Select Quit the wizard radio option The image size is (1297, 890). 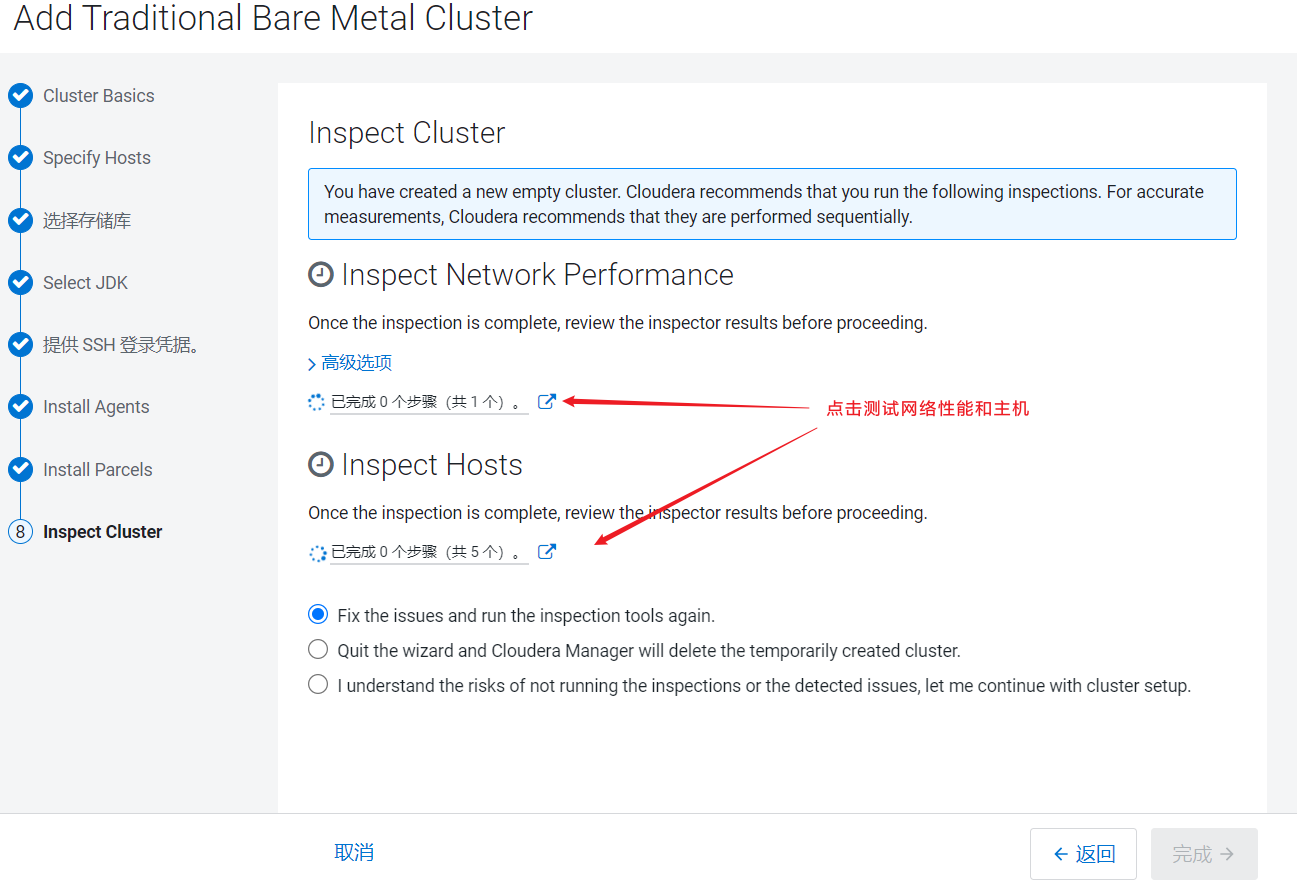point(318,649)
